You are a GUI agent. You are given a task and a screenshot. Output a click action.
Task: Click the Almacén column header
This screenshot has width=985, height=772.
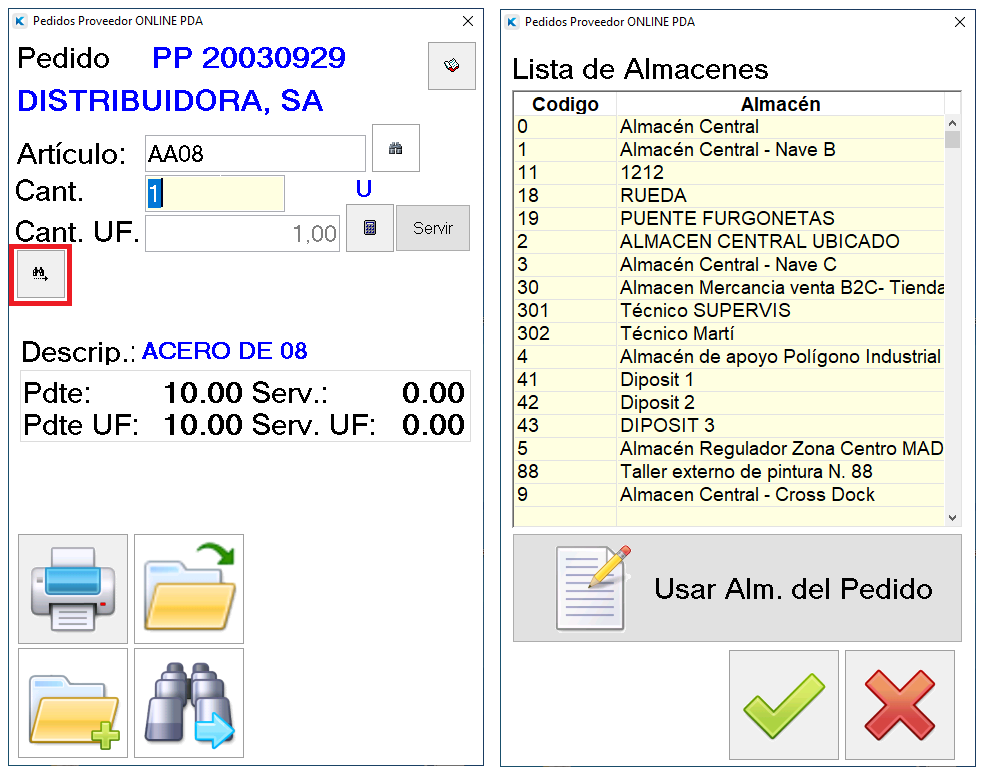point(780,104)
